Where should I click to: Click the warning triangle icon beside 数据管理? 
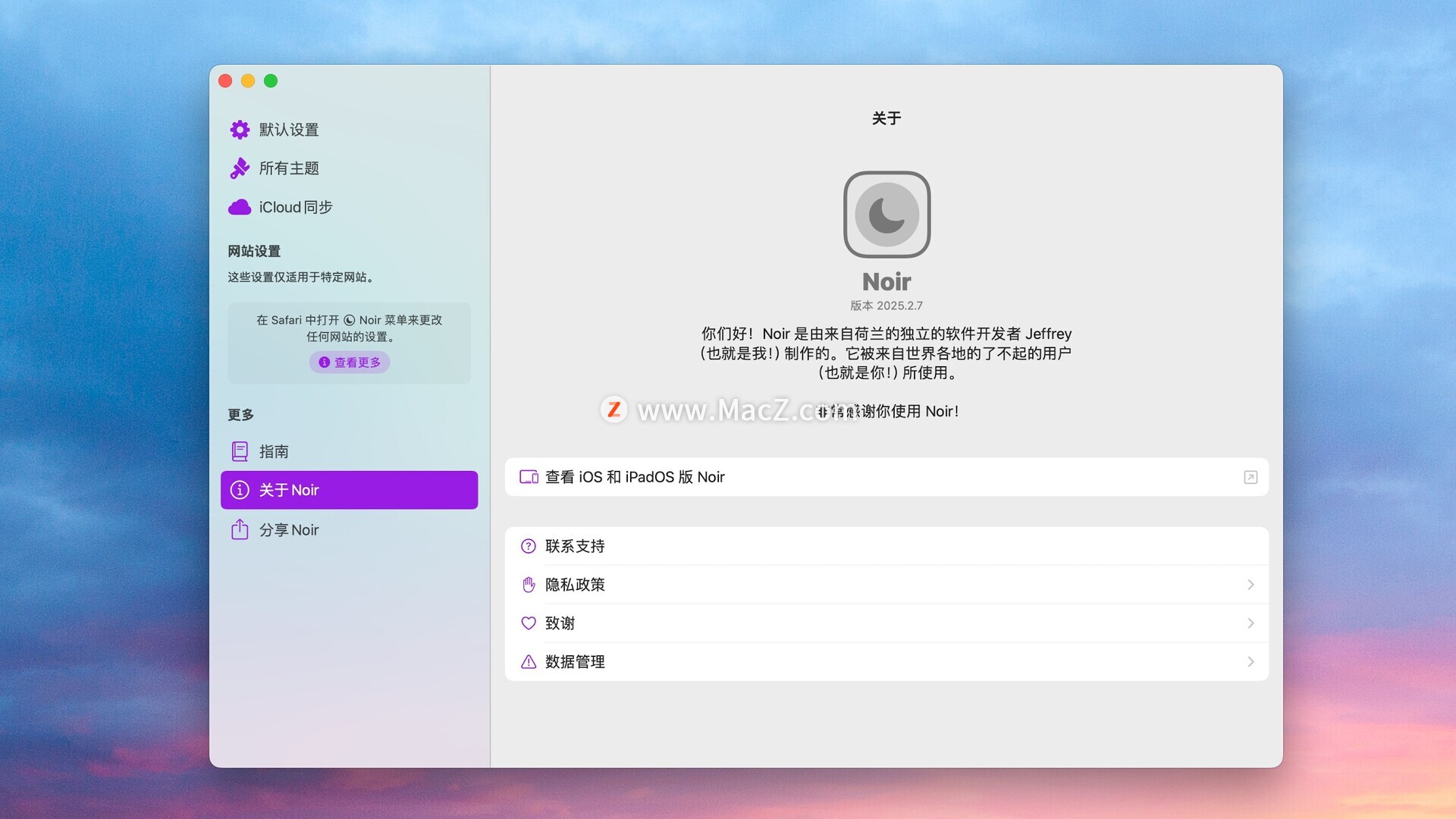pos(529,662)
